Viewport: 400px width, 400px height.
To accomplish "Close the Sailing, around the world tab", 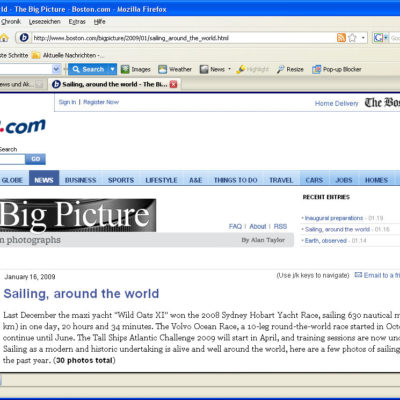I will click(173, 84).
